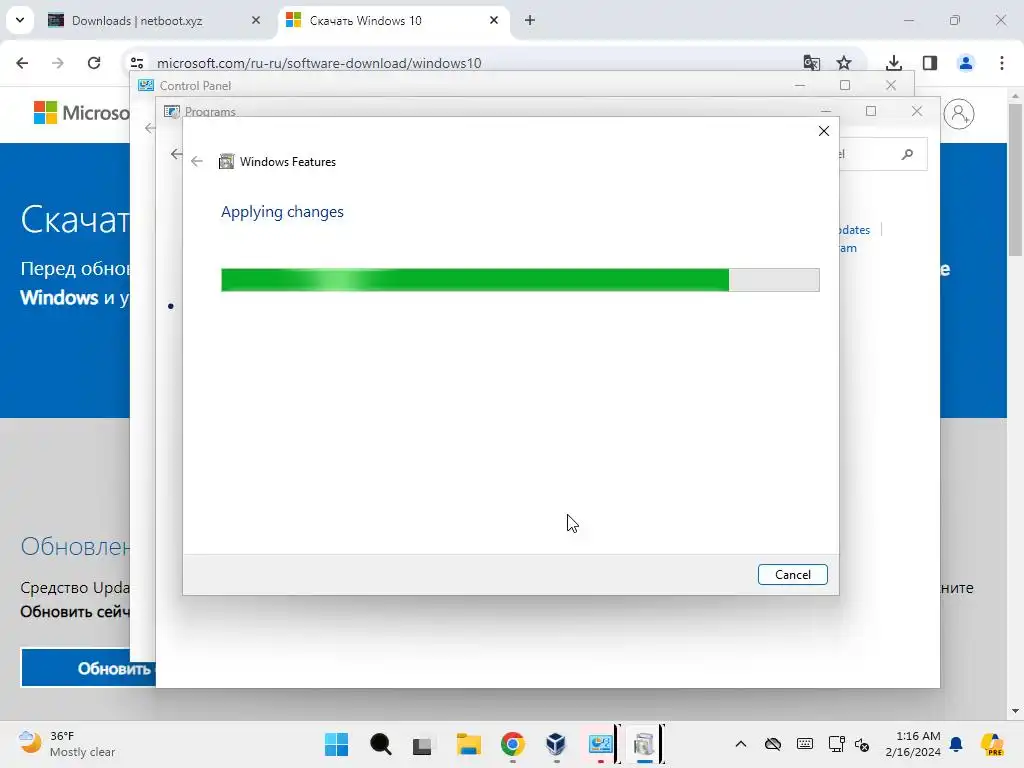Close the netboot.xyz tab

pyautogui.click(x=256, y=21)
